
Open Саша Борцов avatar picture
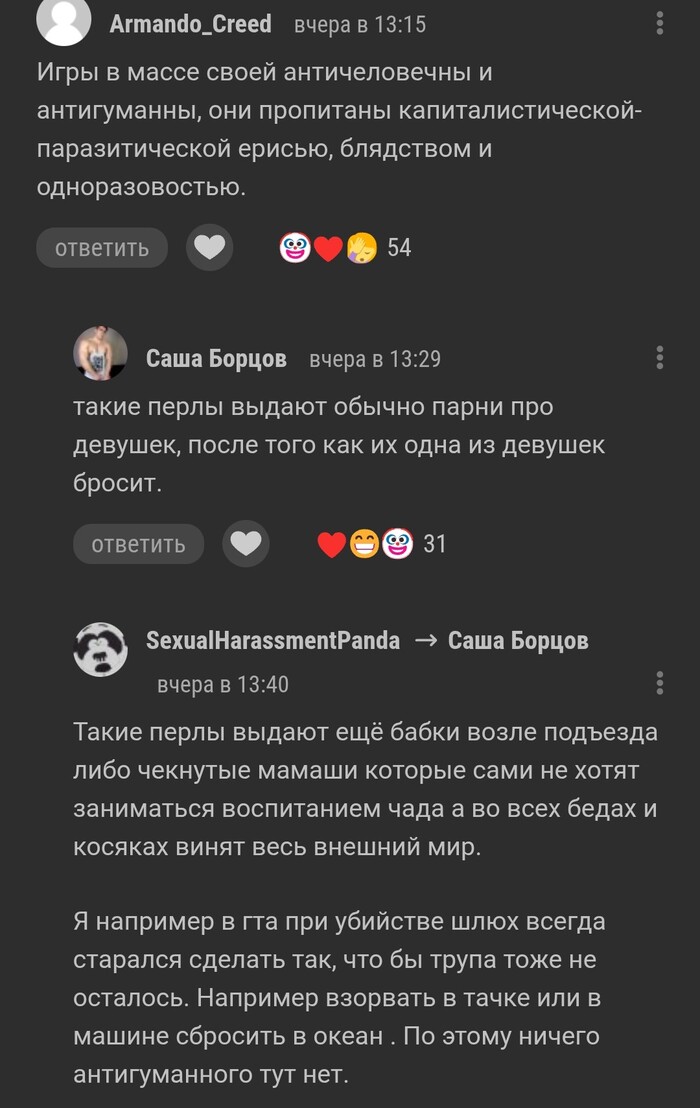pos(101,354)
